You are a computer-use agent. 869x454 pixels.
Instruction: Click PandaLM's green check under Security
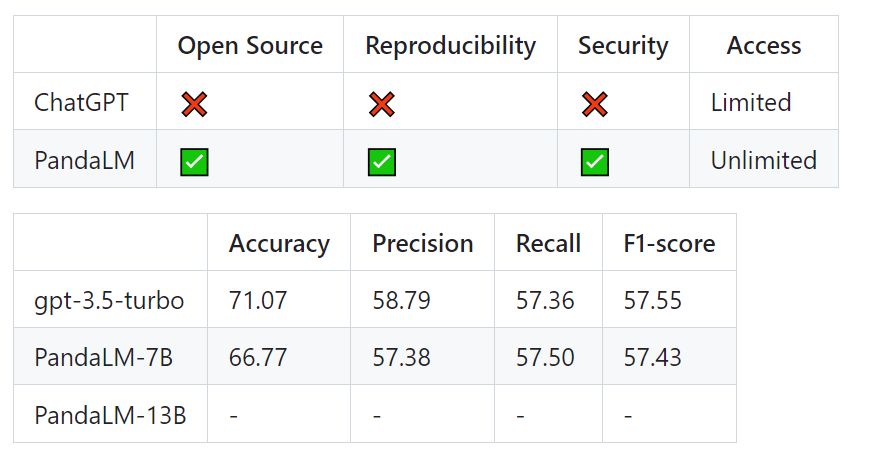point(594,161)
